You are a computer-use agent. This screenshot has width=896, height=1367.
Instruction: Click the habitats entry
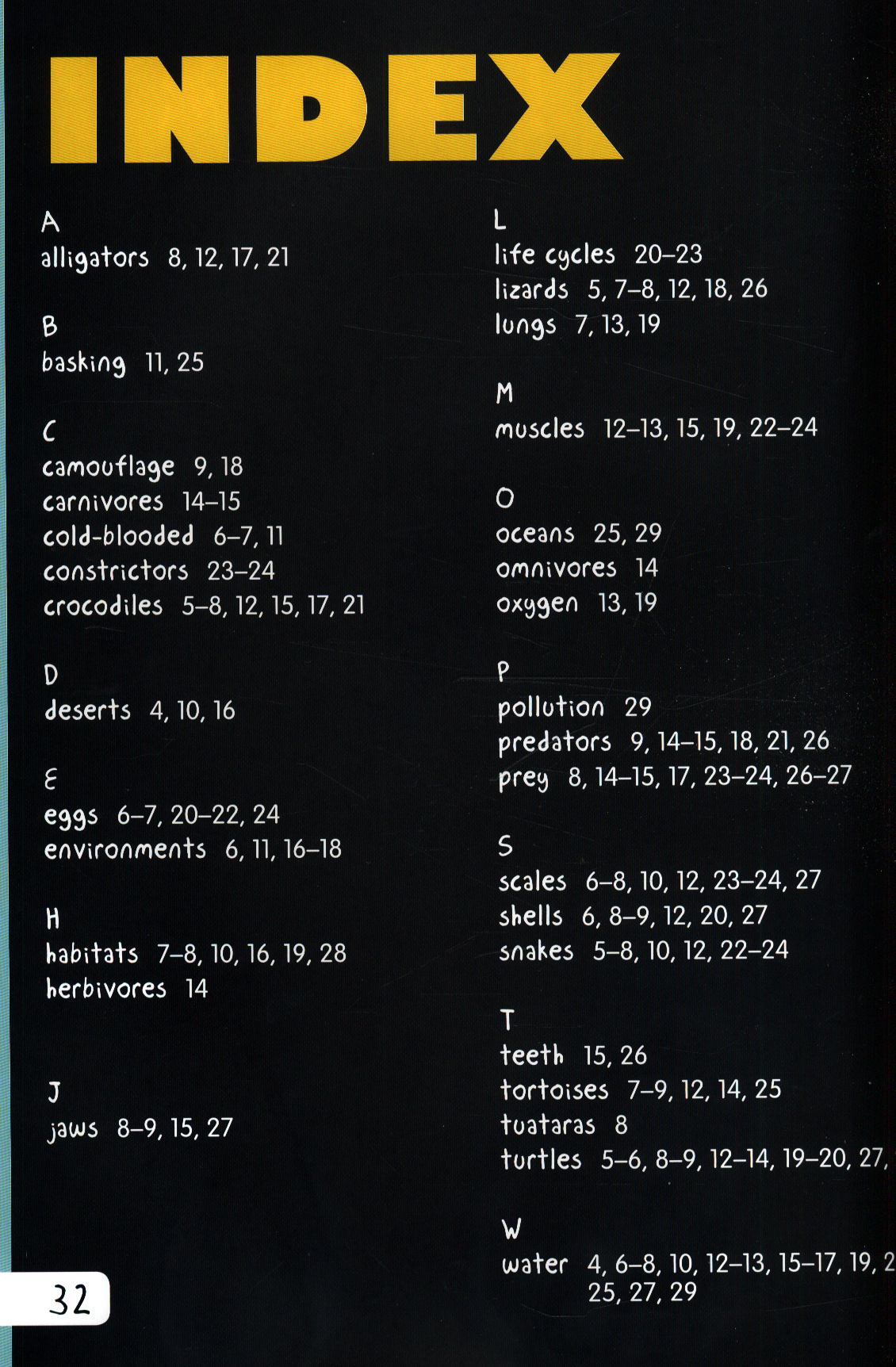(196, 954)
